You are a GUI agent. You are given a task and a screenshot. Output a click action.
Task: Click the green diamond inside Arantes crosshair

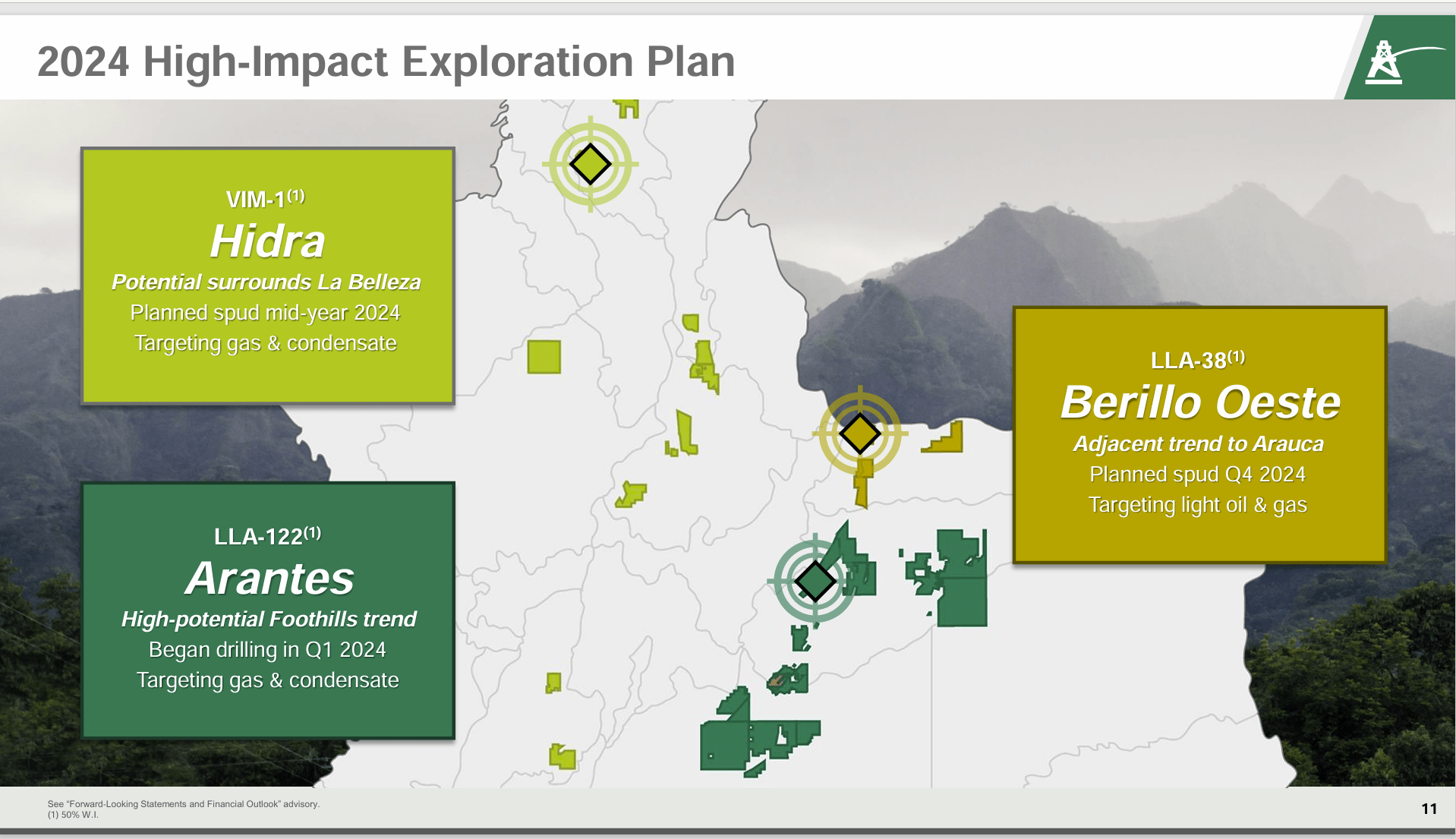pos(815,580)
